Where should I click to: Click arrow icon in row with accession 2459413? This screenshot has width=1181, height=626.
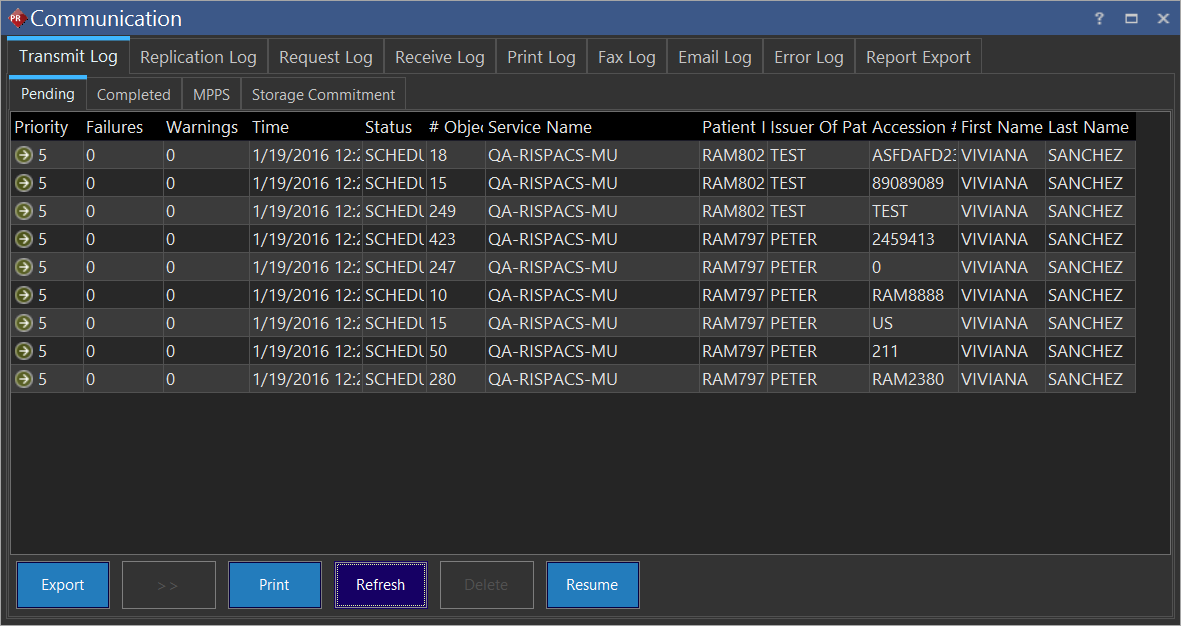(24, 239)
